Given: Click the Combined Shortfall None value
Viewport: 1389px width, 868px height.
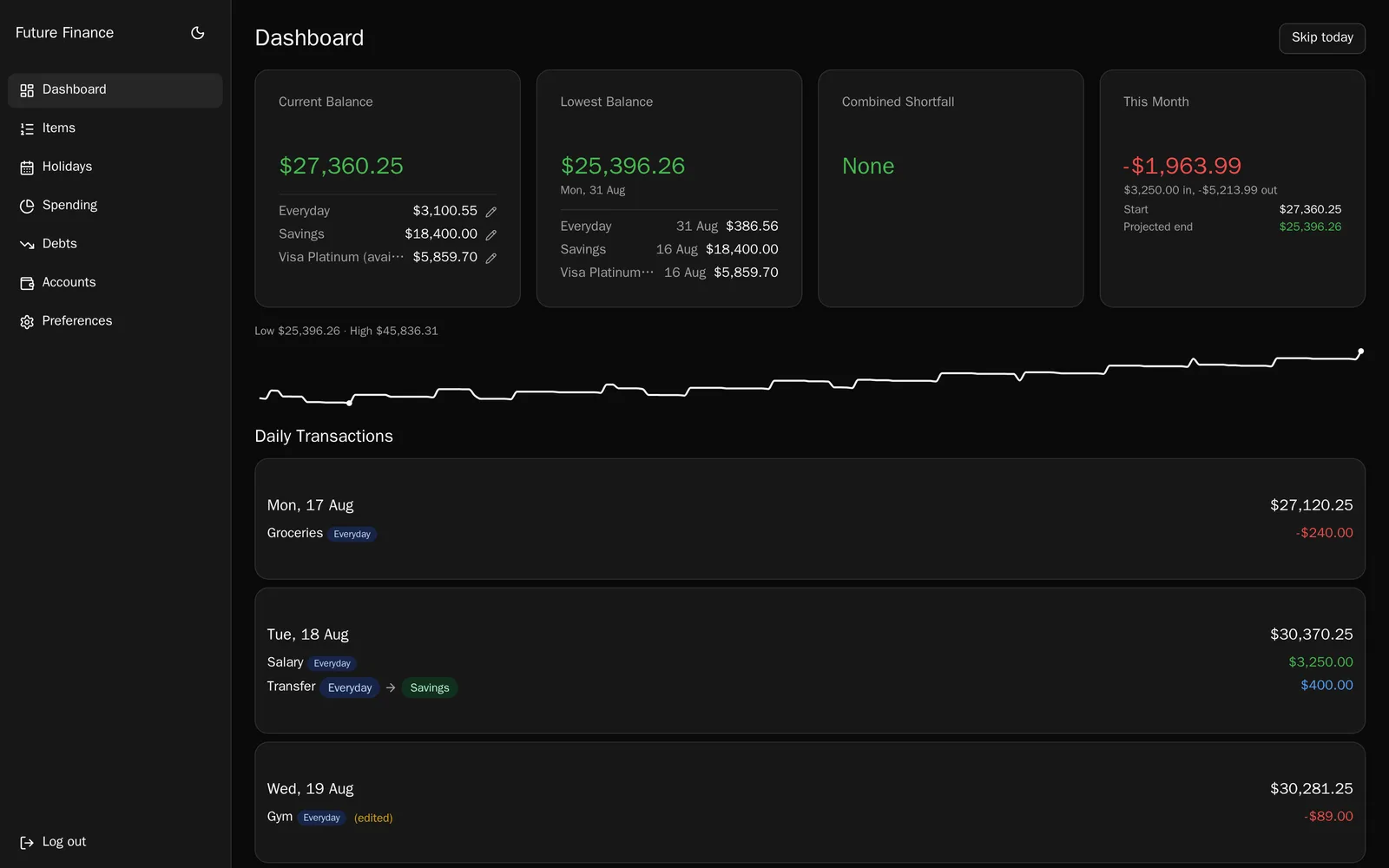Looking at the screenshot, I should click(868, 166).
